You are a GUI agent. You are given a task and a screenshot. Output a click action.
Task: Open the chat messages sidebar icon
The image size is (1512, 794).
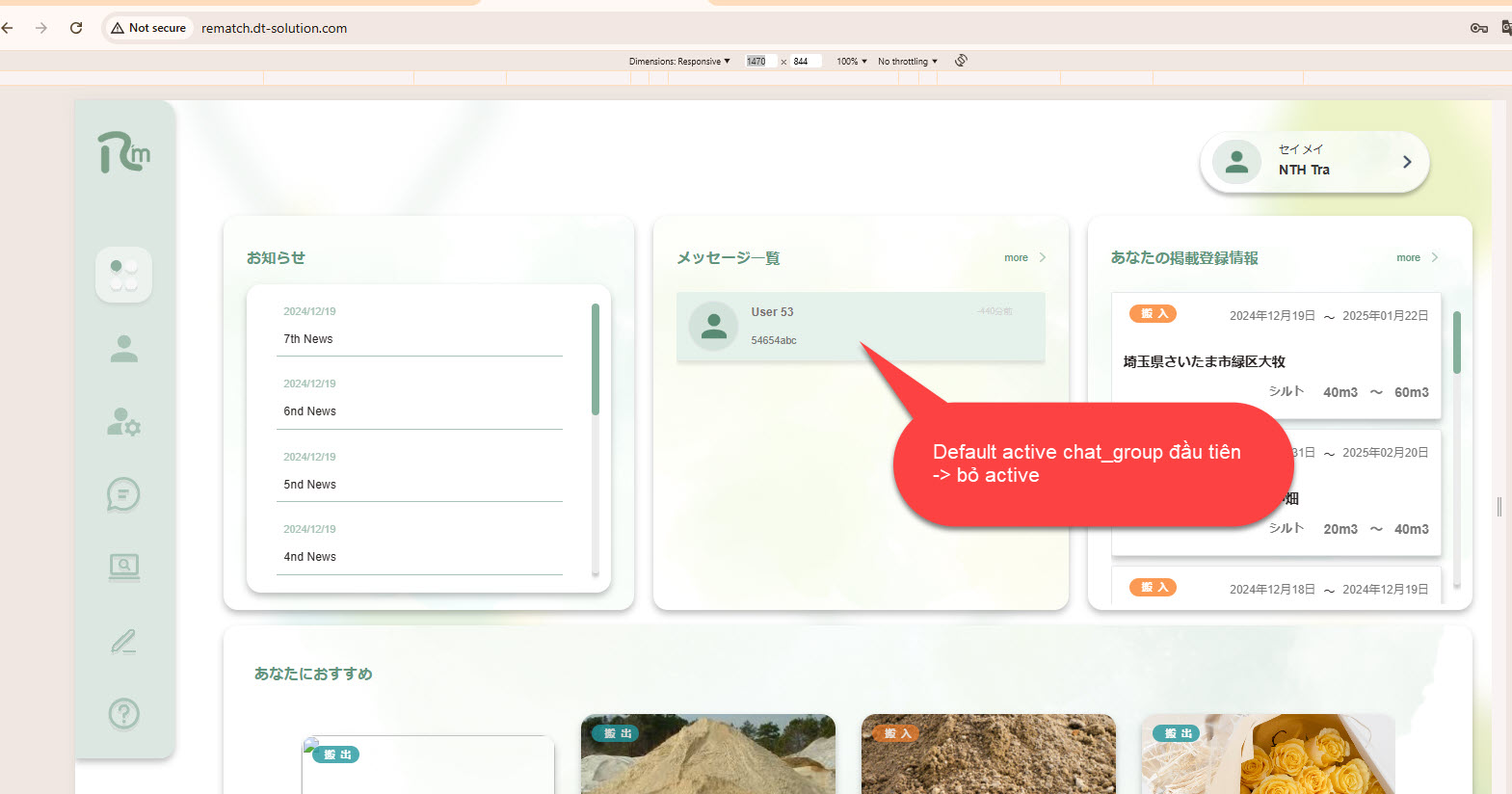point(123,495)
